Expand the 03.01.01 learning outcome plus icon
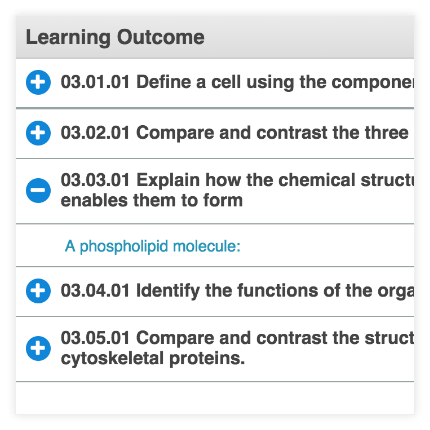 click(x=38, y=82)
